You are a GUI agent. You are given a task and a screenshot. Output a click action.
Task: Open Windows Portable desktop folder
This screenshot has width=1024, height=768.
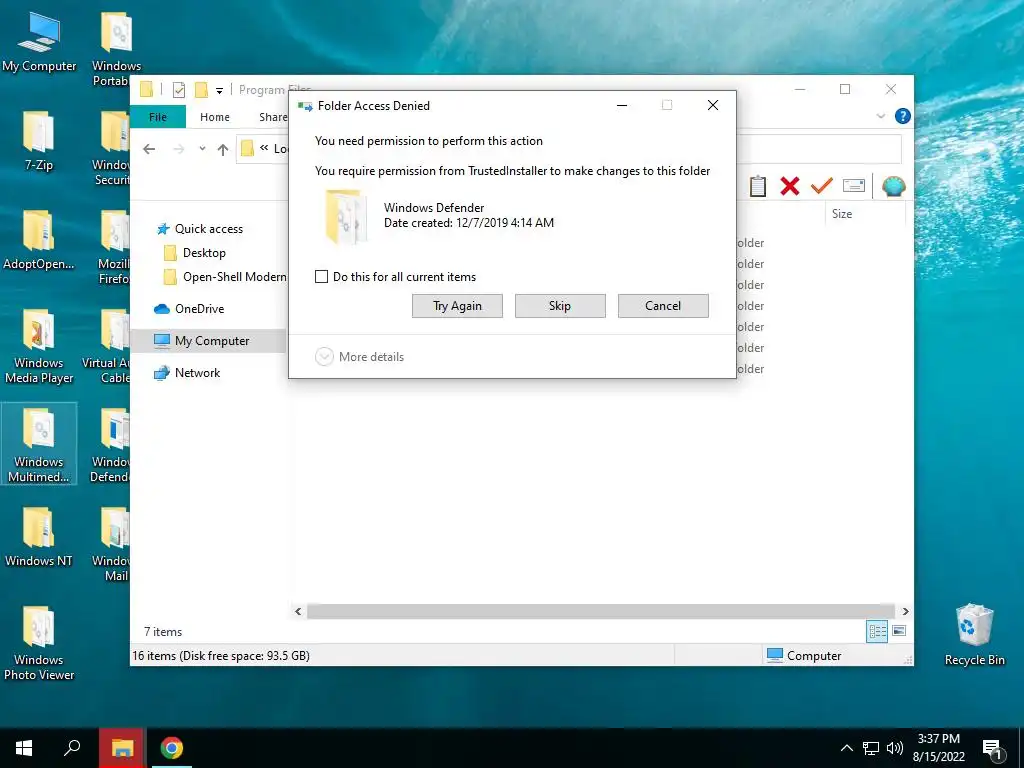(x=116, y=49)
